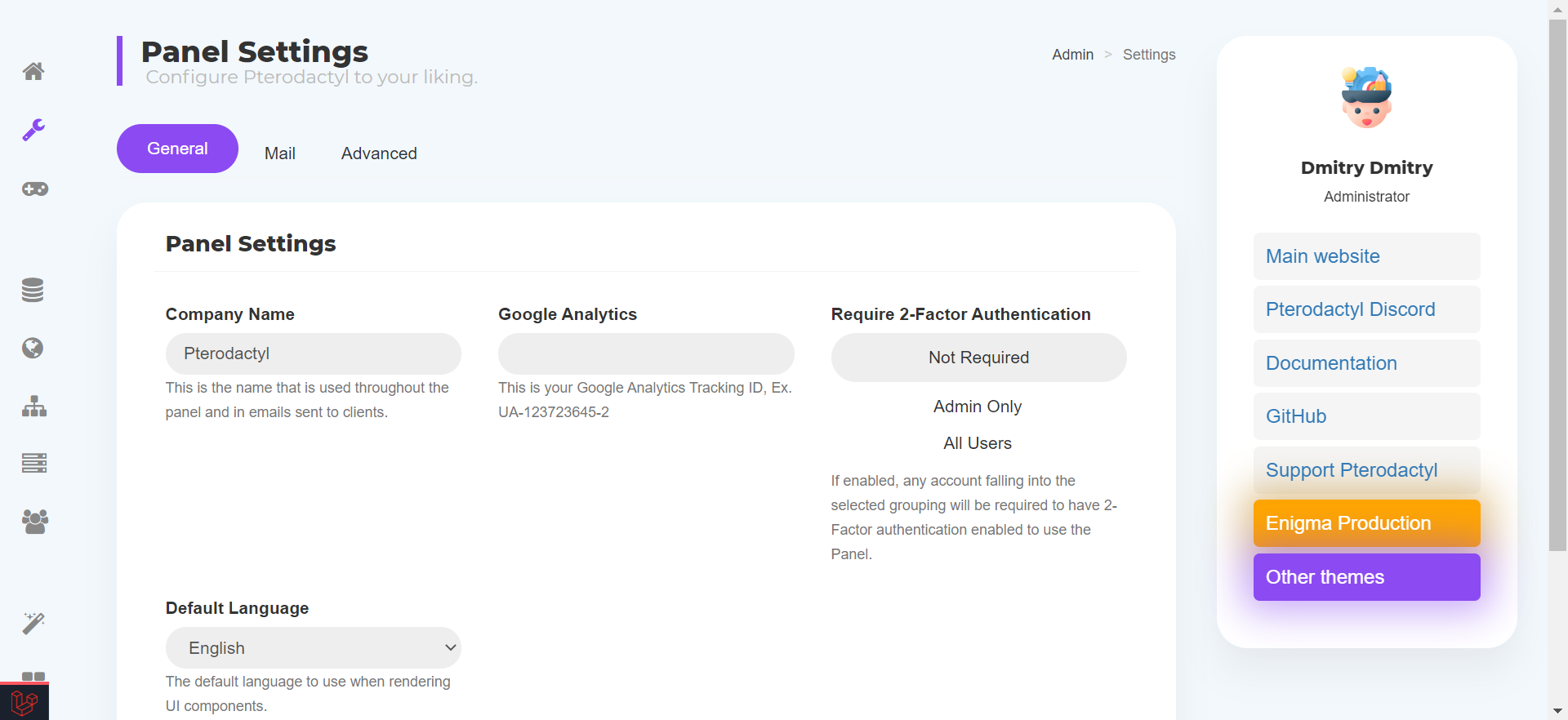The image size is (1568, 720).
Task: Open locations via the globe icon
Action: click(x=33, y=349)
